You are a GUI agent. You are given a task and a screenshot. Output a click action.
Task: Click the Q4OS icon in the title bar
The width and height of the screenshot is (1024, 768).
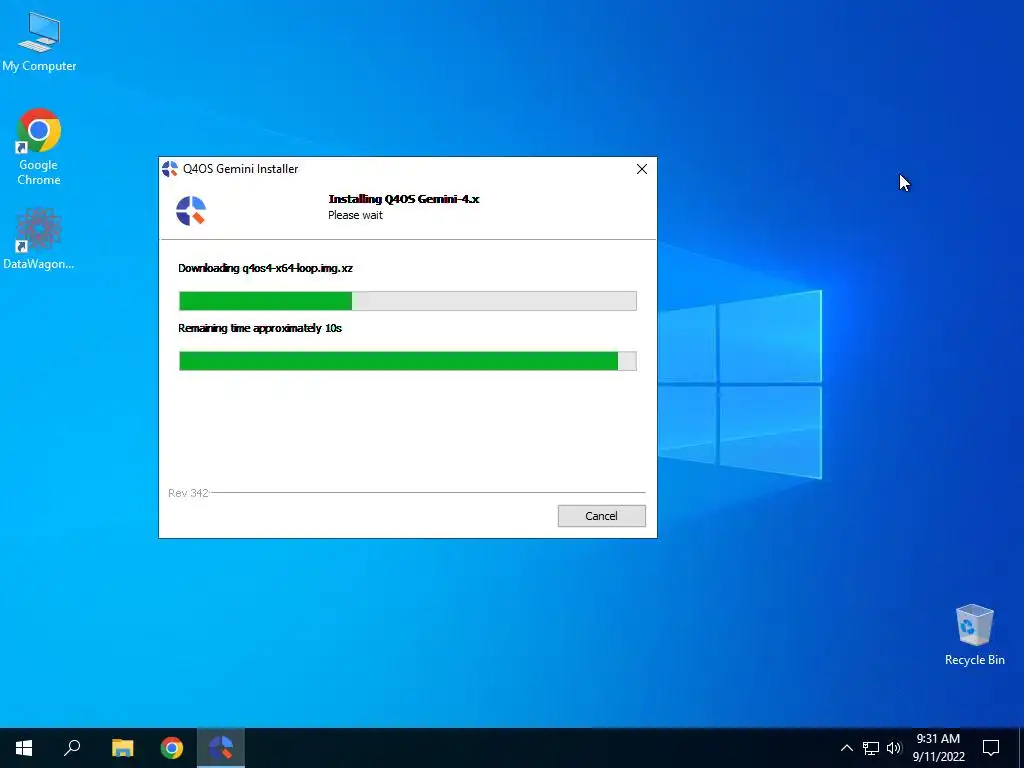pyautogui.click(x=170, y=169)
